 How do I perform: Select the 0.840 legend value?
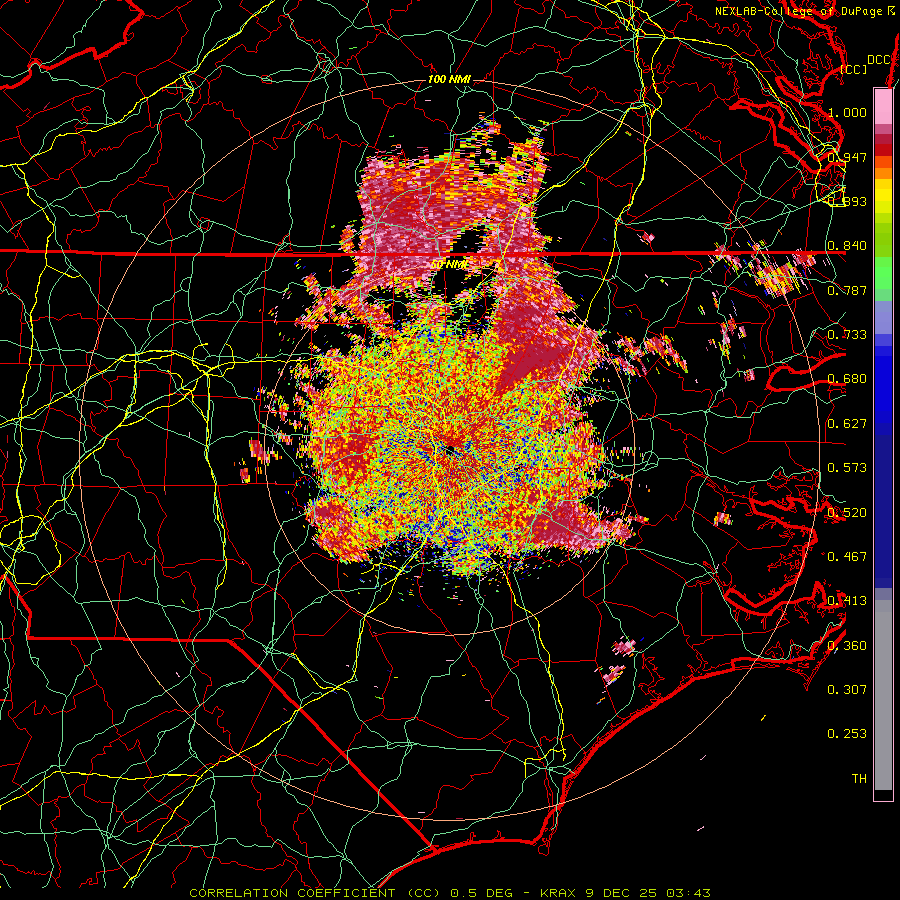pyautogui.click(x=847, y=246)
